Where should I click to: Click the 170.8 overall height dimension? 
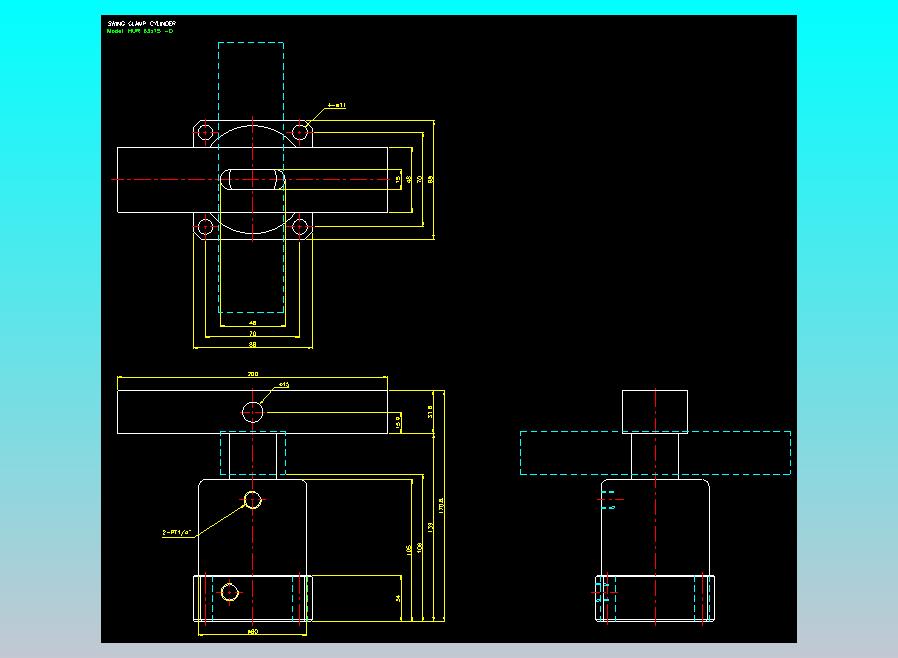click(x=441, y=506)
